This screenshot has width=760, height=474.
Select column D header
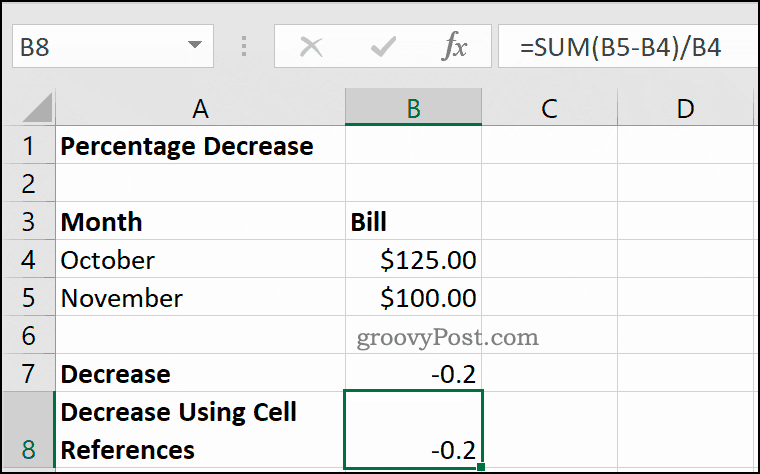coord(685,107)
